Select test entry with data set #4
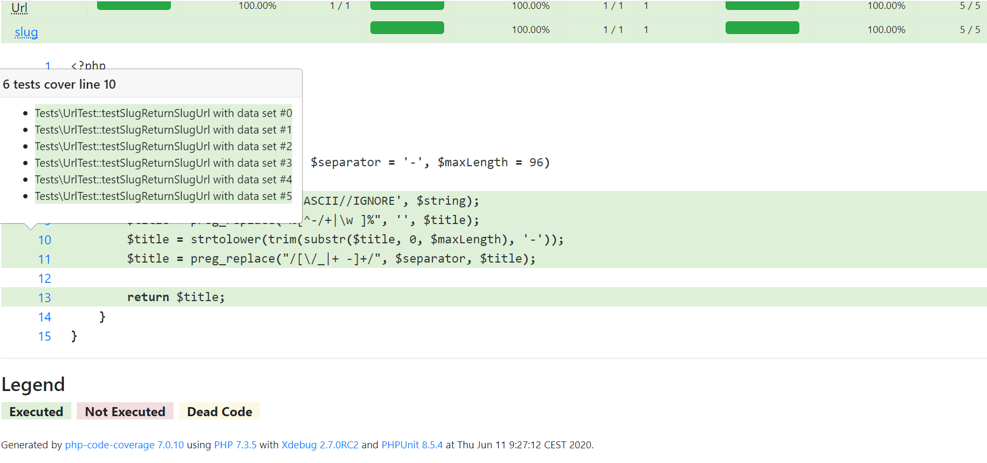 coord(164,179)
